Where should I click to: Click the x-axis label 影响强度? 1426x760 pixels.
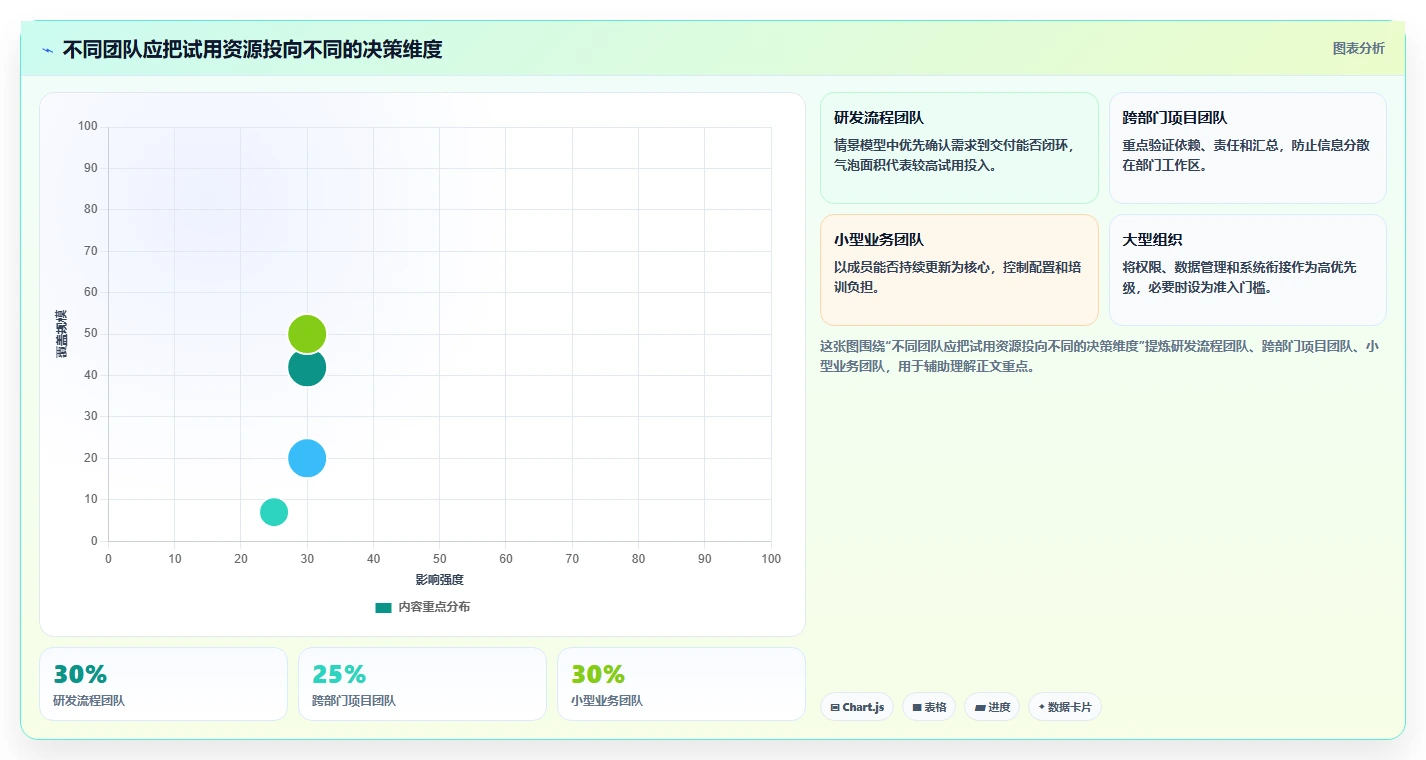point(440,580)
